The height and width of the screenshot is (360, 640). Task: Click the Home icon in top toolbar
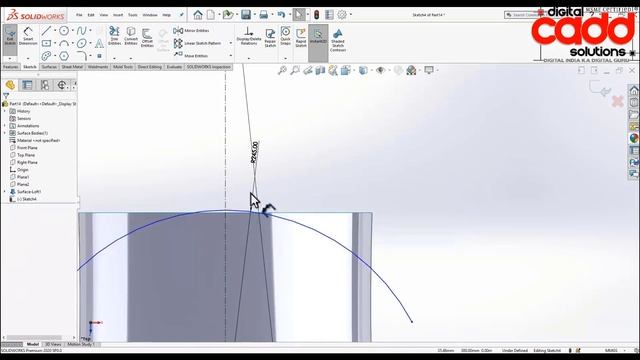(198, 15)
